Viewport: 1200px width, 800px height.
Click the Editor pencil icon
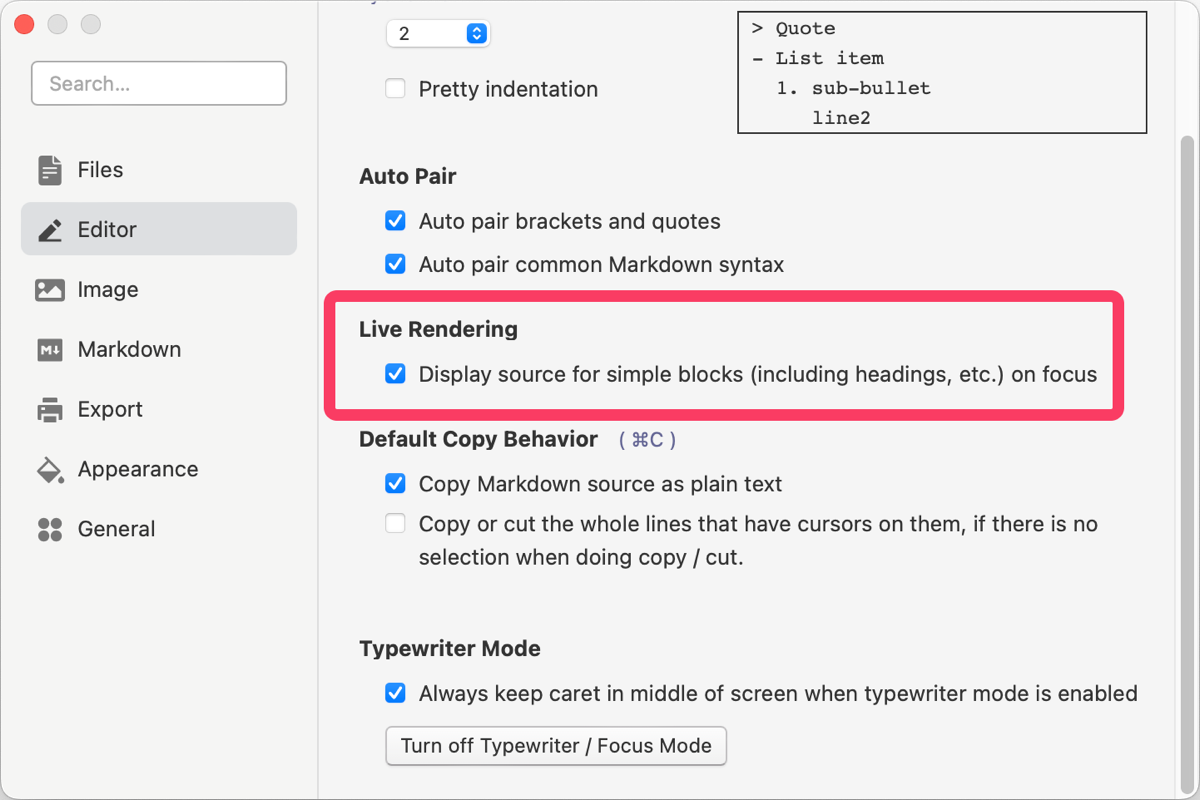click(50, 230)
